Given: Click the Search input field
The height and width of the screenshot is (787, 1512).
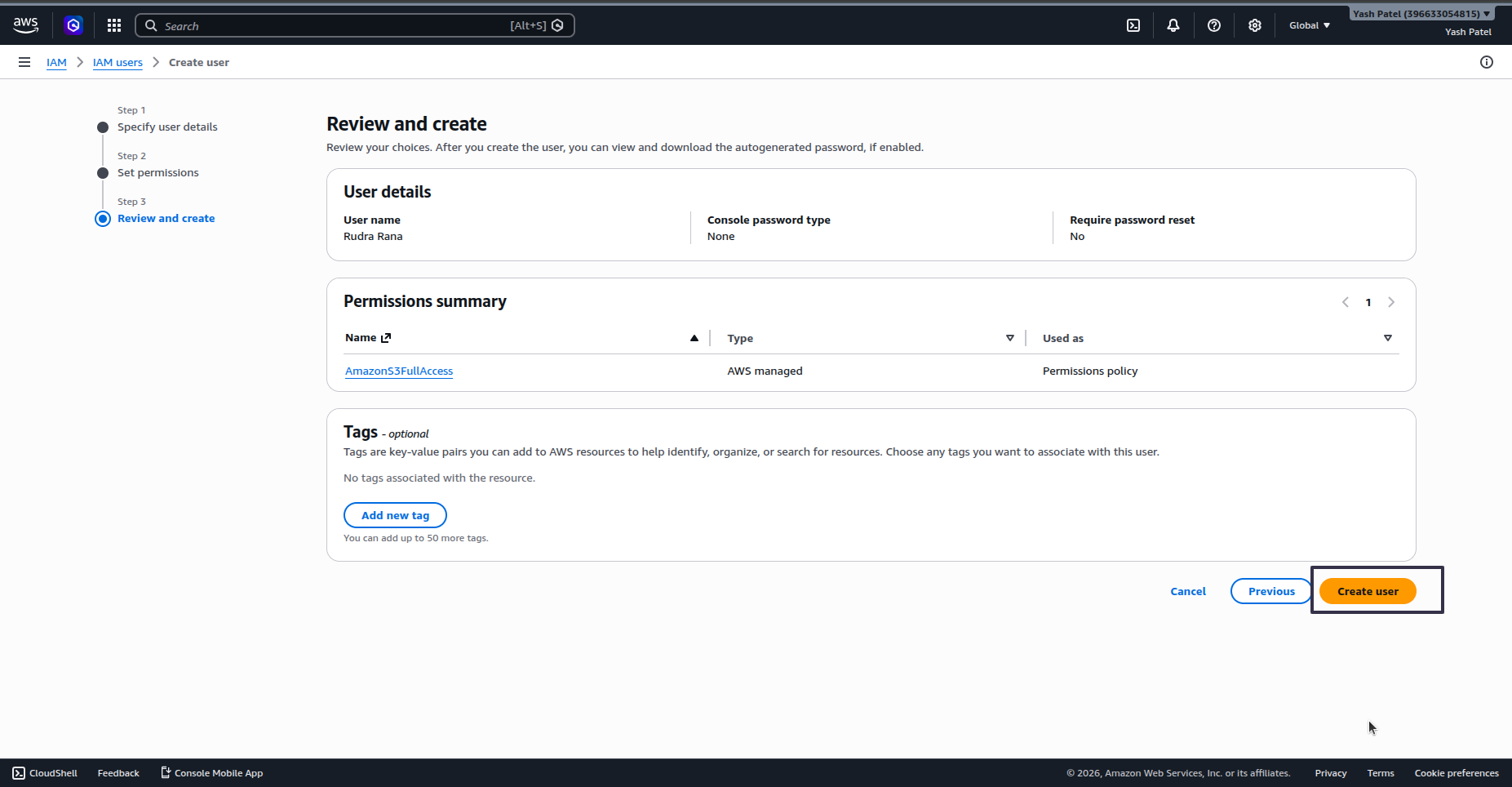Looking at the screenshot, I should coord(355,25).
